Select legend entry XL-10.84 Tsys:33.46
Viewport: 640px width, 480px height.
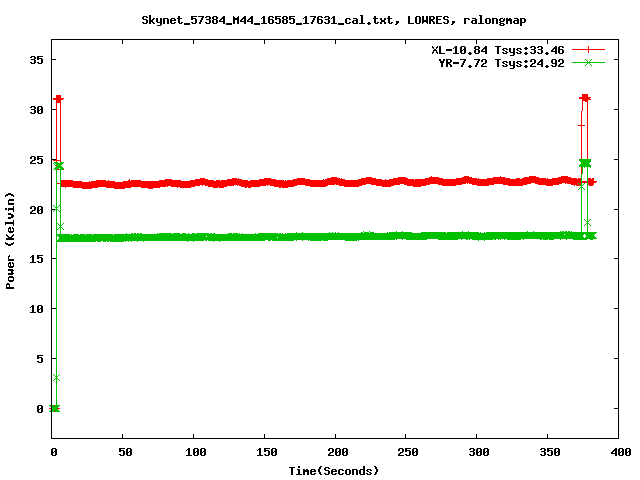point(498,50)
